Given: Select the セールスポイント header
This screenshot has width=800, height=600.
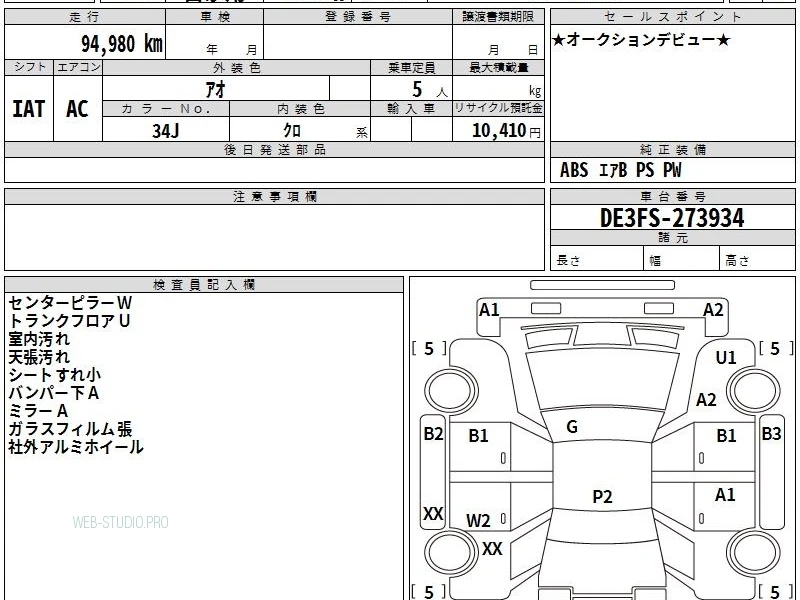Looking at the screenshot, I should pyautogui.click(x=672, y=17).
